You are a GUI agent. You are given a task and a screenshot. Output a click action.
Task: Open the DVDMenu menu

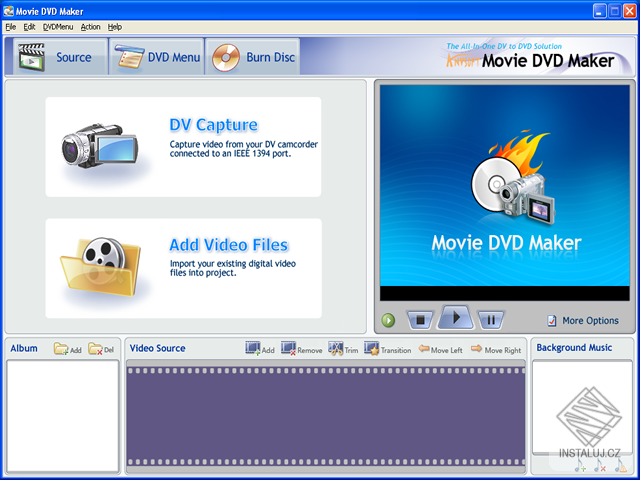pyautogui.click(x=58, y=27)
